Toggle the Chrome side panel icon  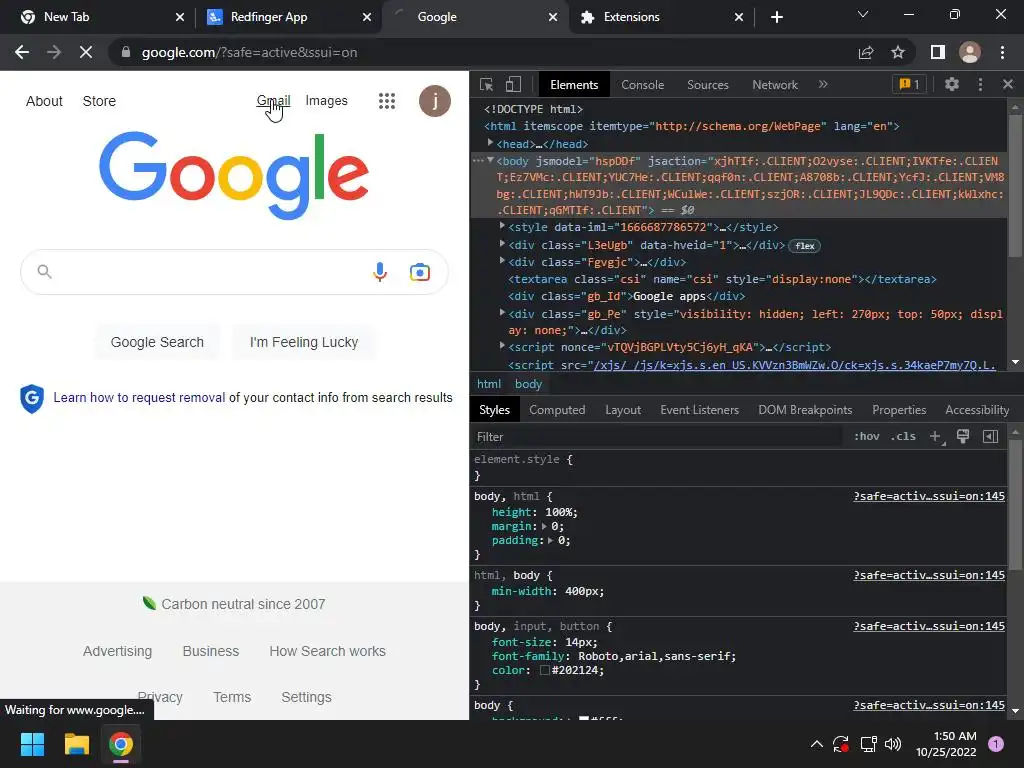tap(938, 52)
